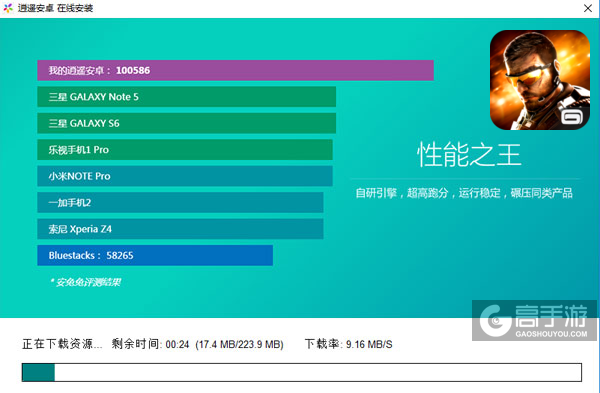Screen dimensions: 600x393
Task: Select the Bluestacks 58265 score bar
Action: pos(155,255)
